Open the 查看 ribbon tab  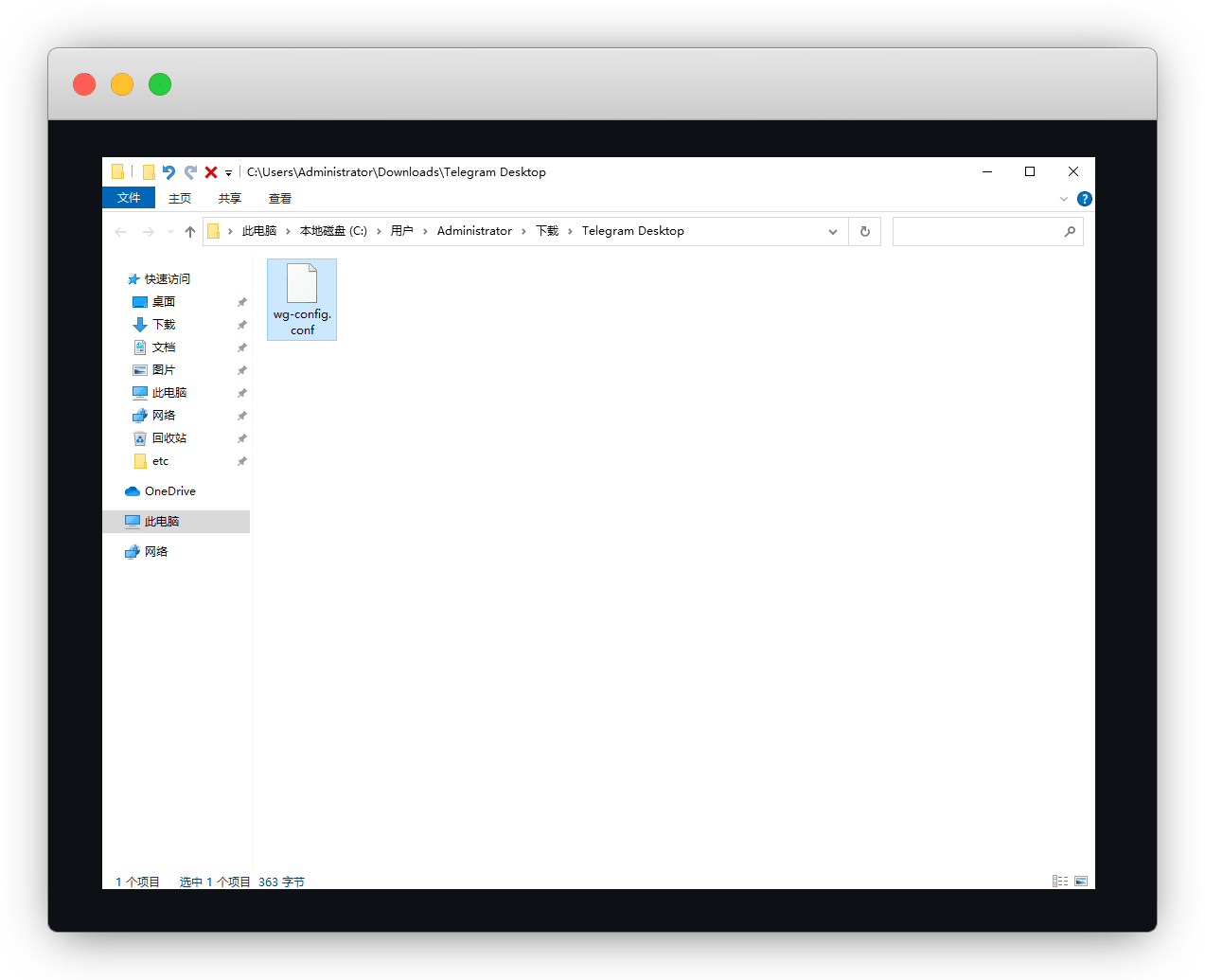click(280, 199)
